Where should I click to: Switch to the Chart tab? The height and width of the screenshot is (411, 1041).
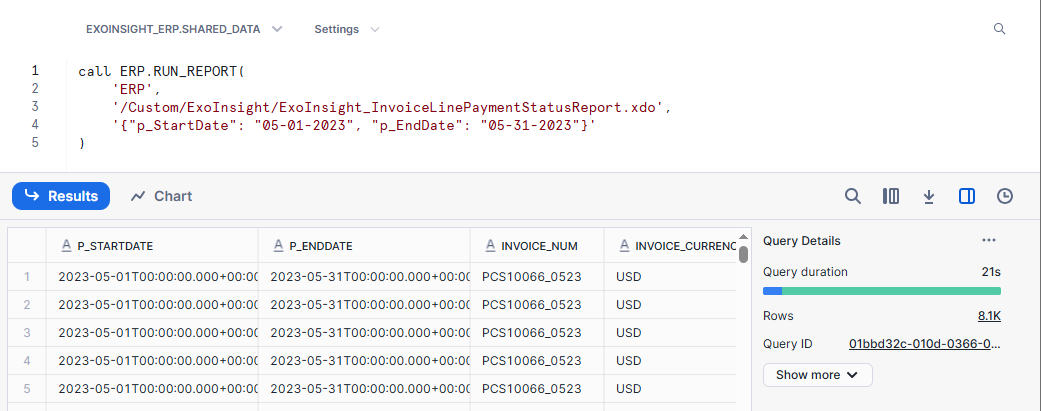[x=161, y=196]
